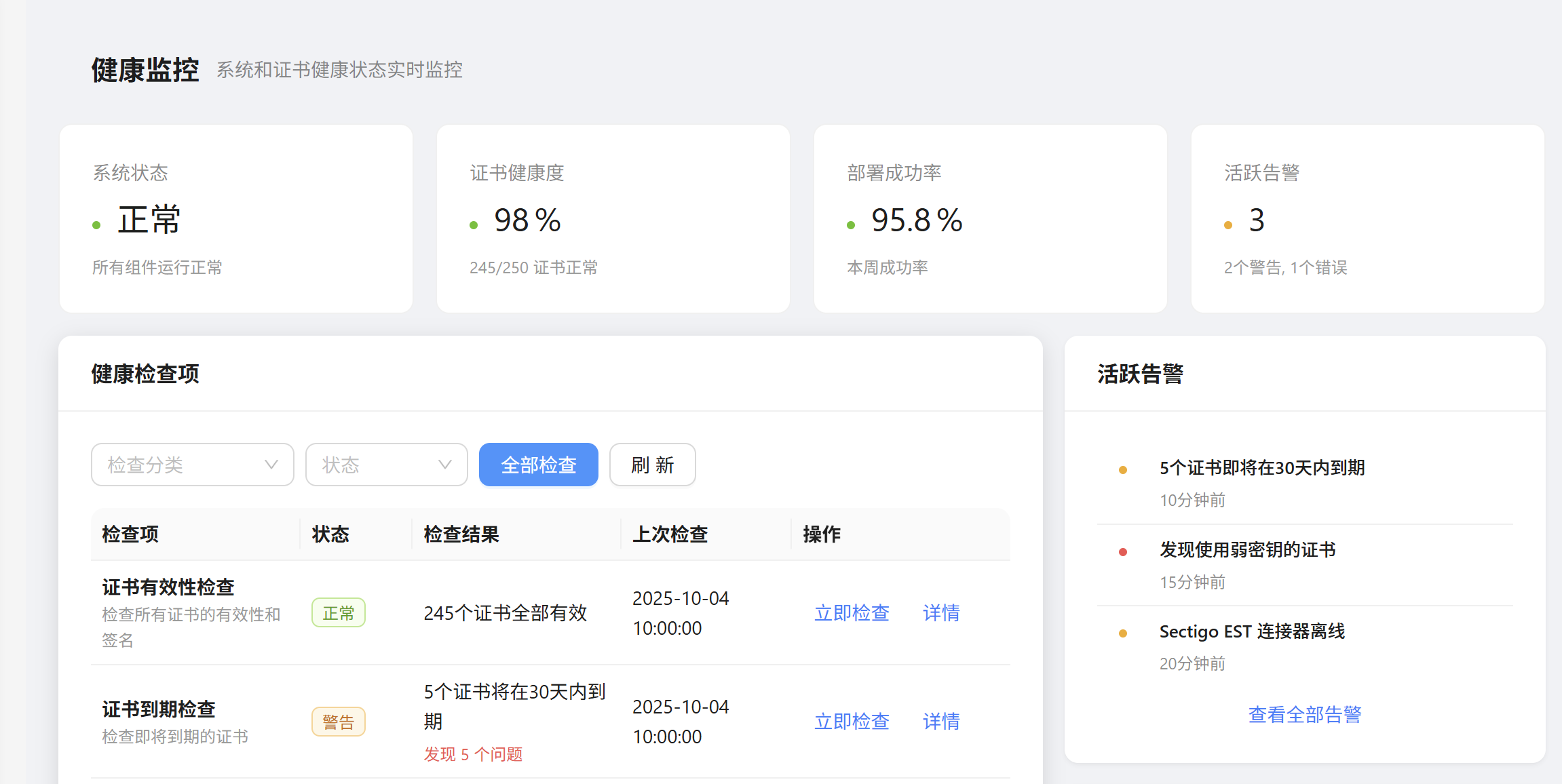The height and width of the screenshot is (784, 1562).
Task: Click 查看全部告警 link
Action: pyautogui.click(x=1304, y=714)
